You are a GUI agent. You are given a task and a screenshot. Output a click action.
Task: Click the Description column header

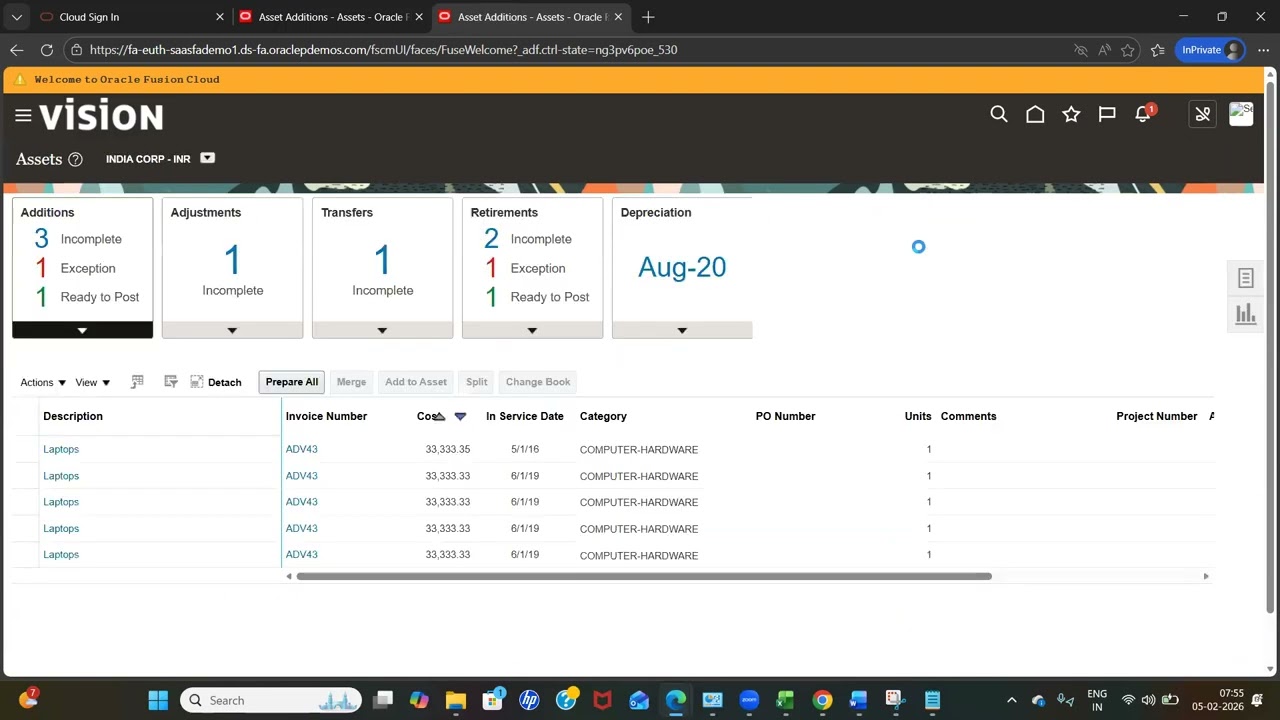73,416
